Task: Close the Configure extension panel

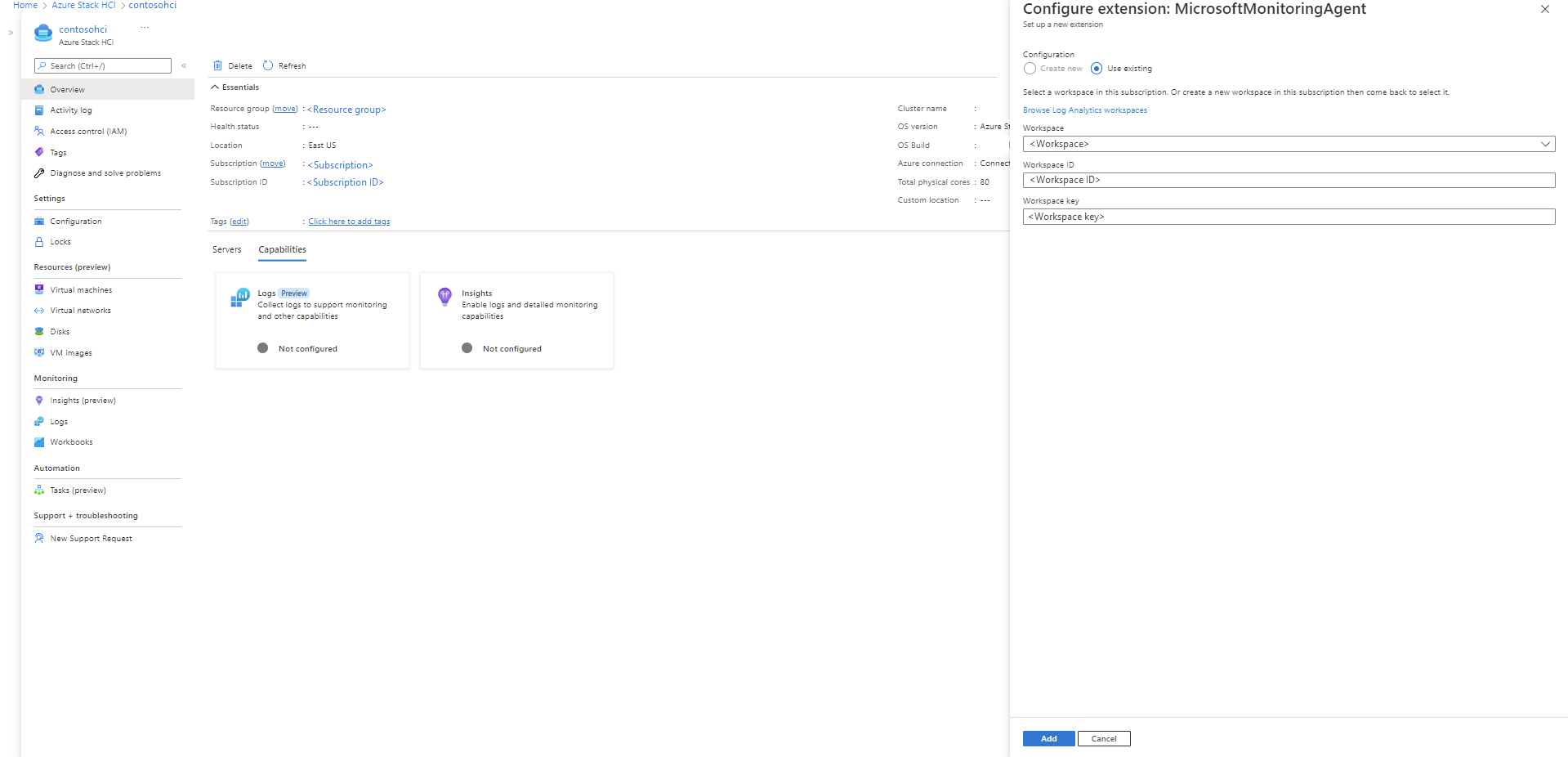Action: tap(1544, 10)
